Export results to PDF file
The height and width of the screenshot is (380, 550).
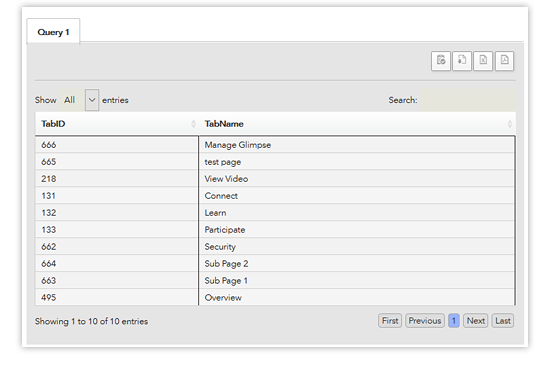(504, 61)
